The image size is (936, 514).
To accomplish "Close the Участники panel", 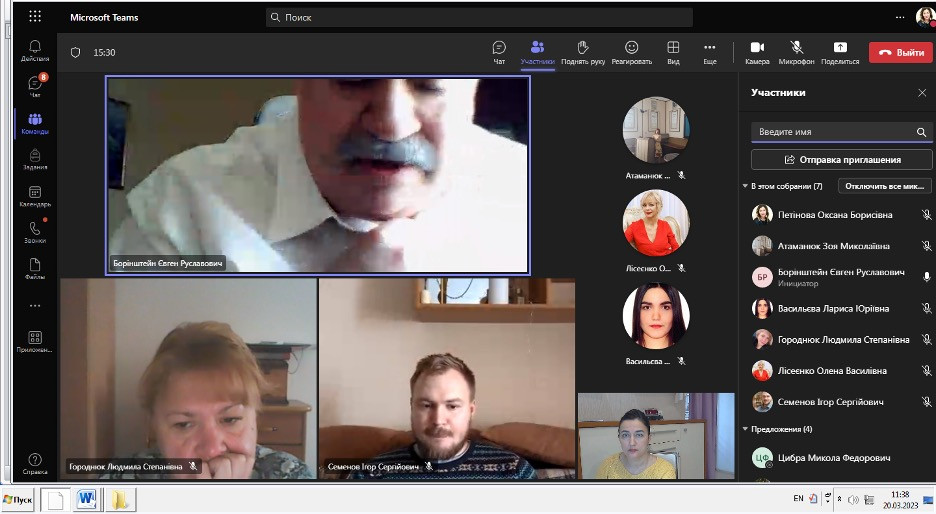I will [922, 93].
